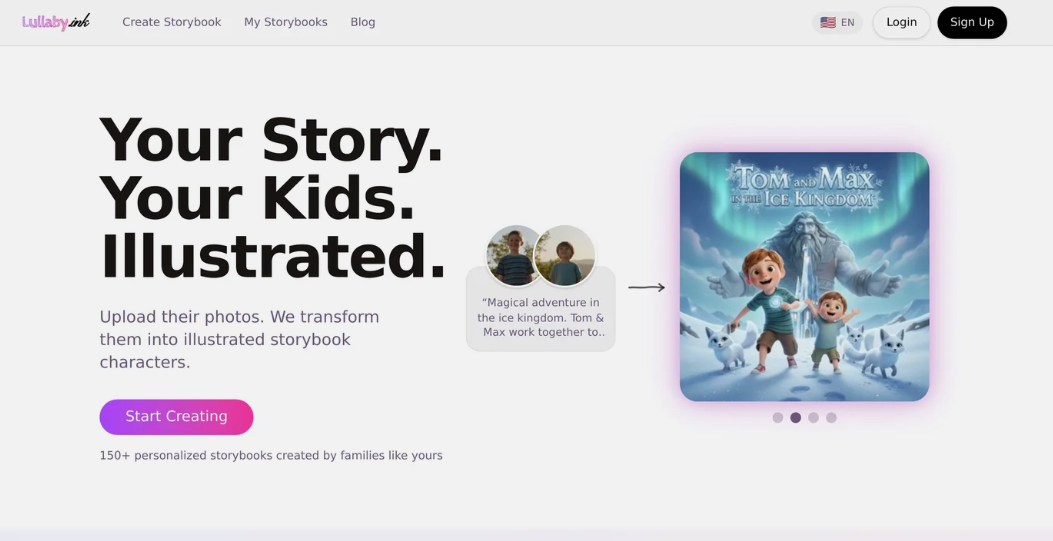Click the Start Creating button
Screen dimensions: 1053x541
[176, 417]
